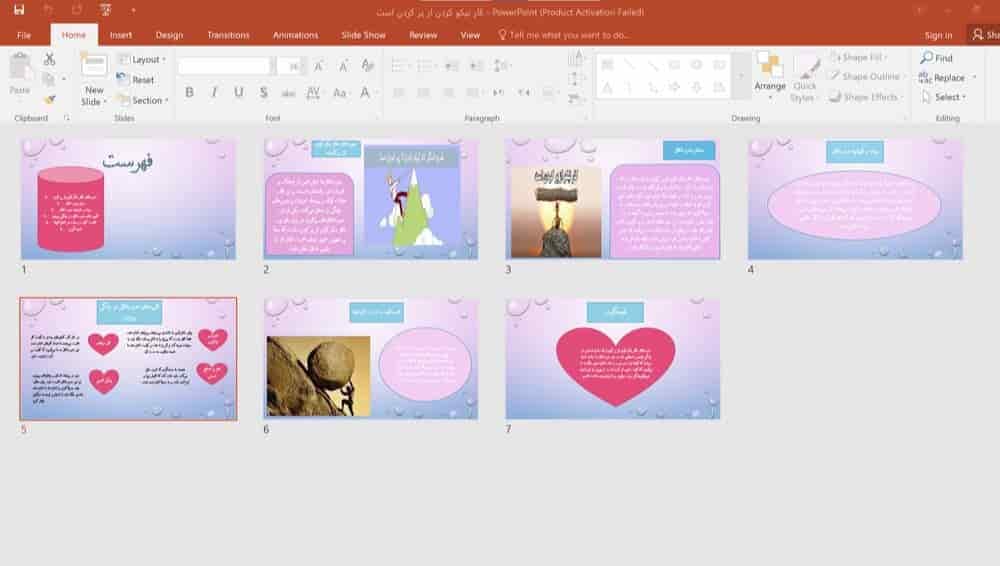Click the Reset slide button
Image resolution: width=1000 pixels, height=566 pixels.
coord(136,80)
